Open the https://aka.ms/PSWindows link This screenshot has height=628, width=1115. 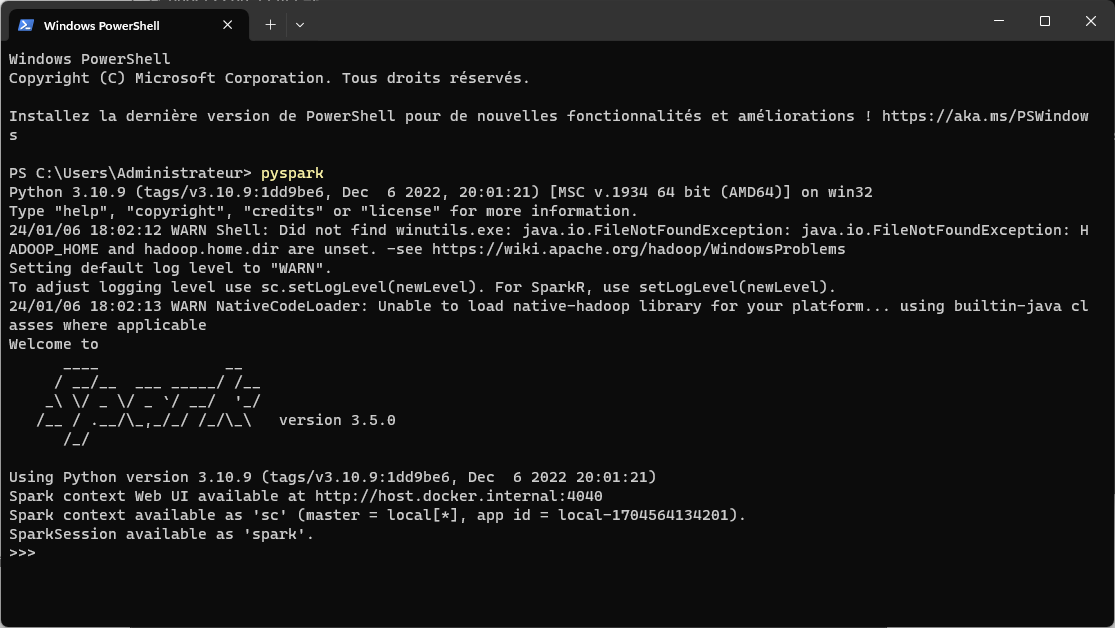[986, 116]
